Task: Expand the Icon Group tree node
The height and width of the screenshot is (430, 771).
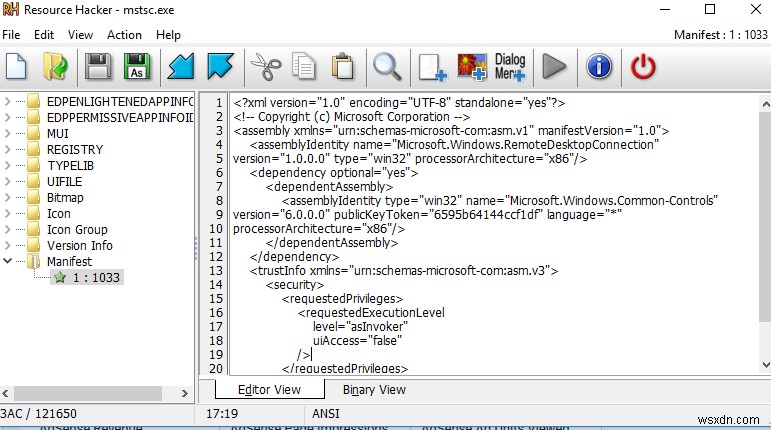Action: coord(7,229)
